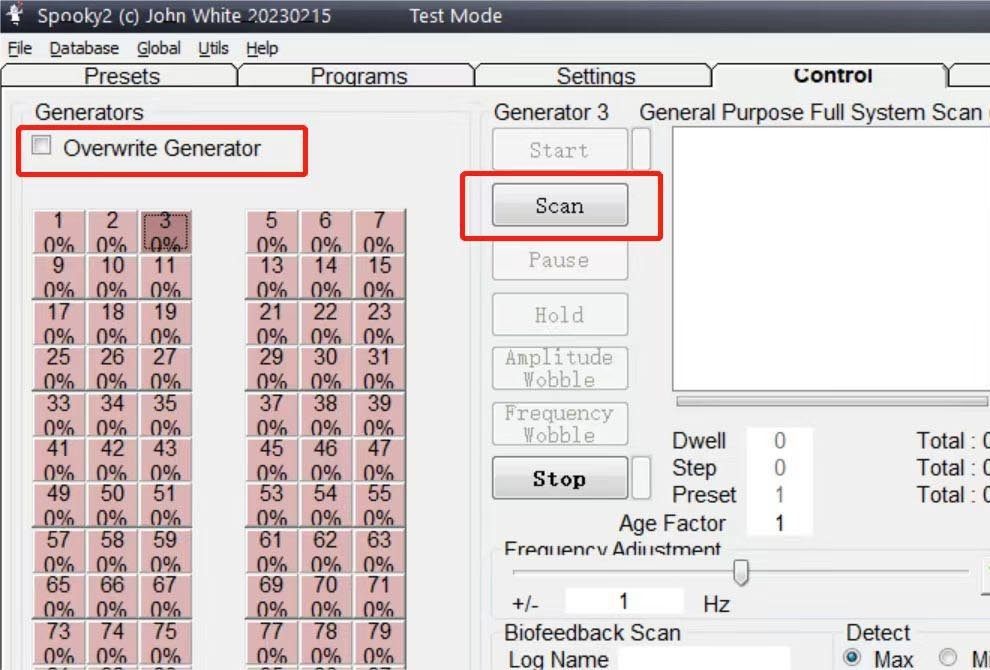Select generator 2 button
Screen dimensions: 990x670
point(112,232)
